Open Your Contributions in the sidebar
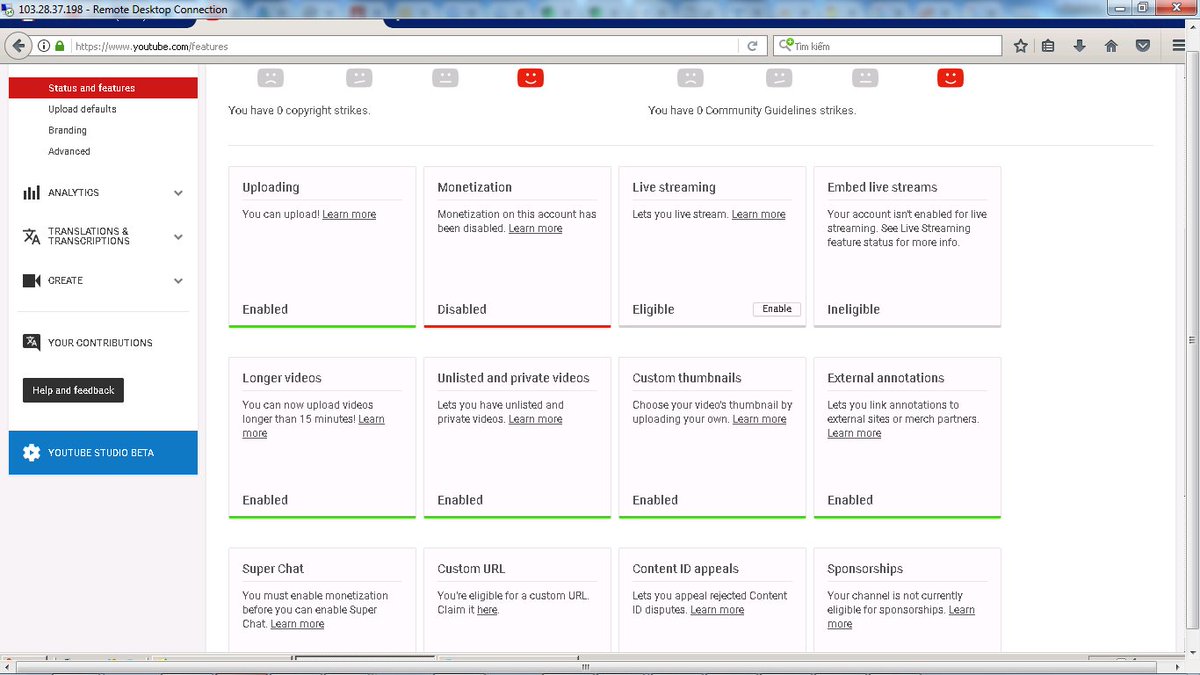The width and height of the screenshot is (1200, 675). pyautogui.click(x=100, y=343)
